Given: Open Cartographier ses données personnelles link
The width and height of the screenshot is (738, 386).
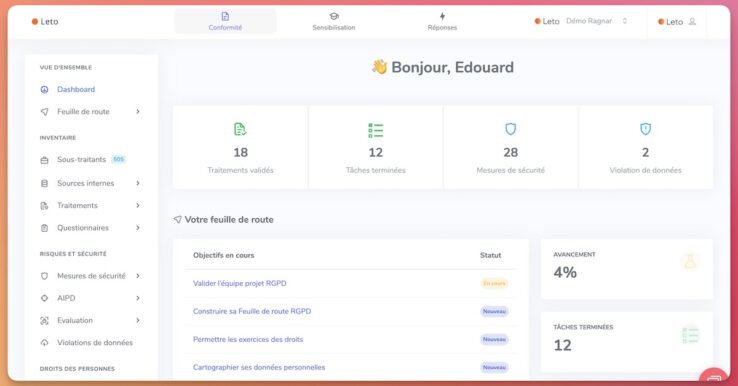Looking at the screenshot, I should (259, 367).
